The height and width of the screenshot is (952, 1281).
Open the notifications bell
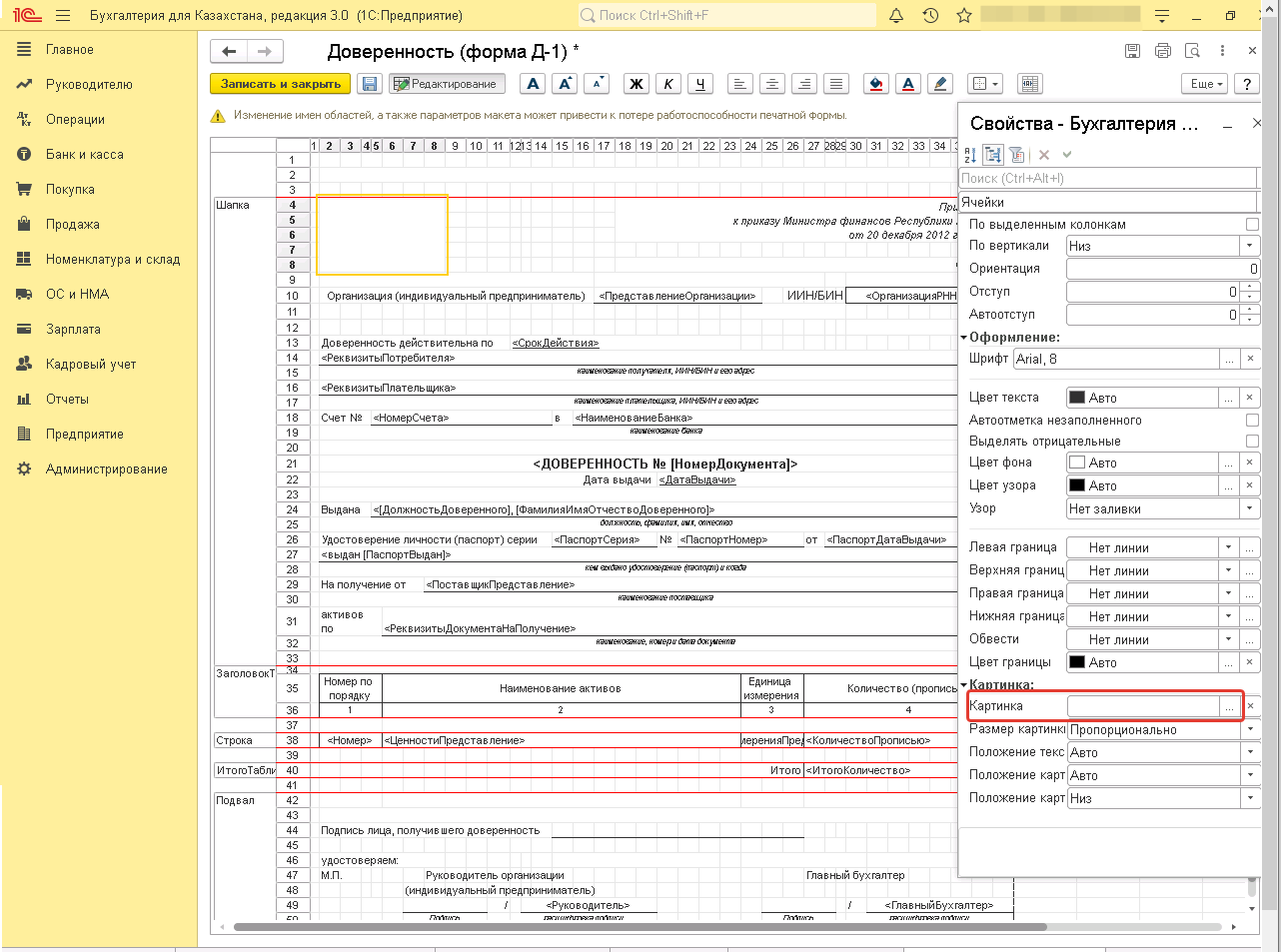click(896, 16)
